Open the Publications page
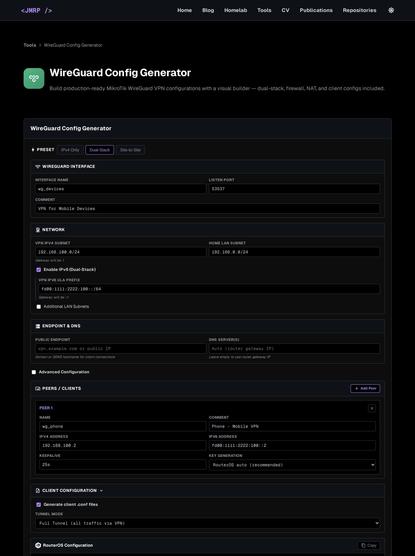The image size is (415, 556). (x=316, y=10)
